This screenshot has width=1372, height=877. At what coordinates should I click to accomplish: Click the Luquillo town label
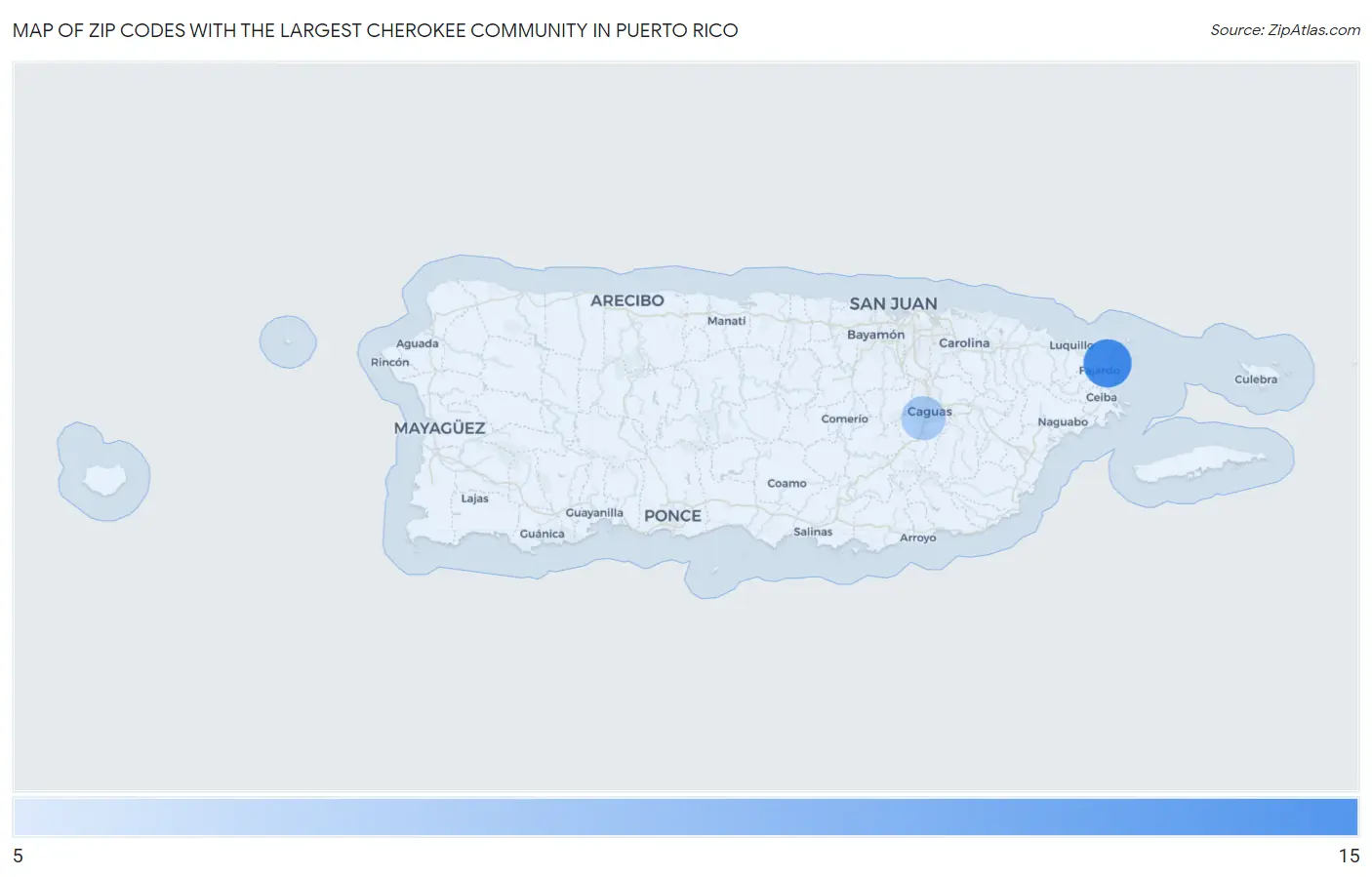(x=1071, y=345)
